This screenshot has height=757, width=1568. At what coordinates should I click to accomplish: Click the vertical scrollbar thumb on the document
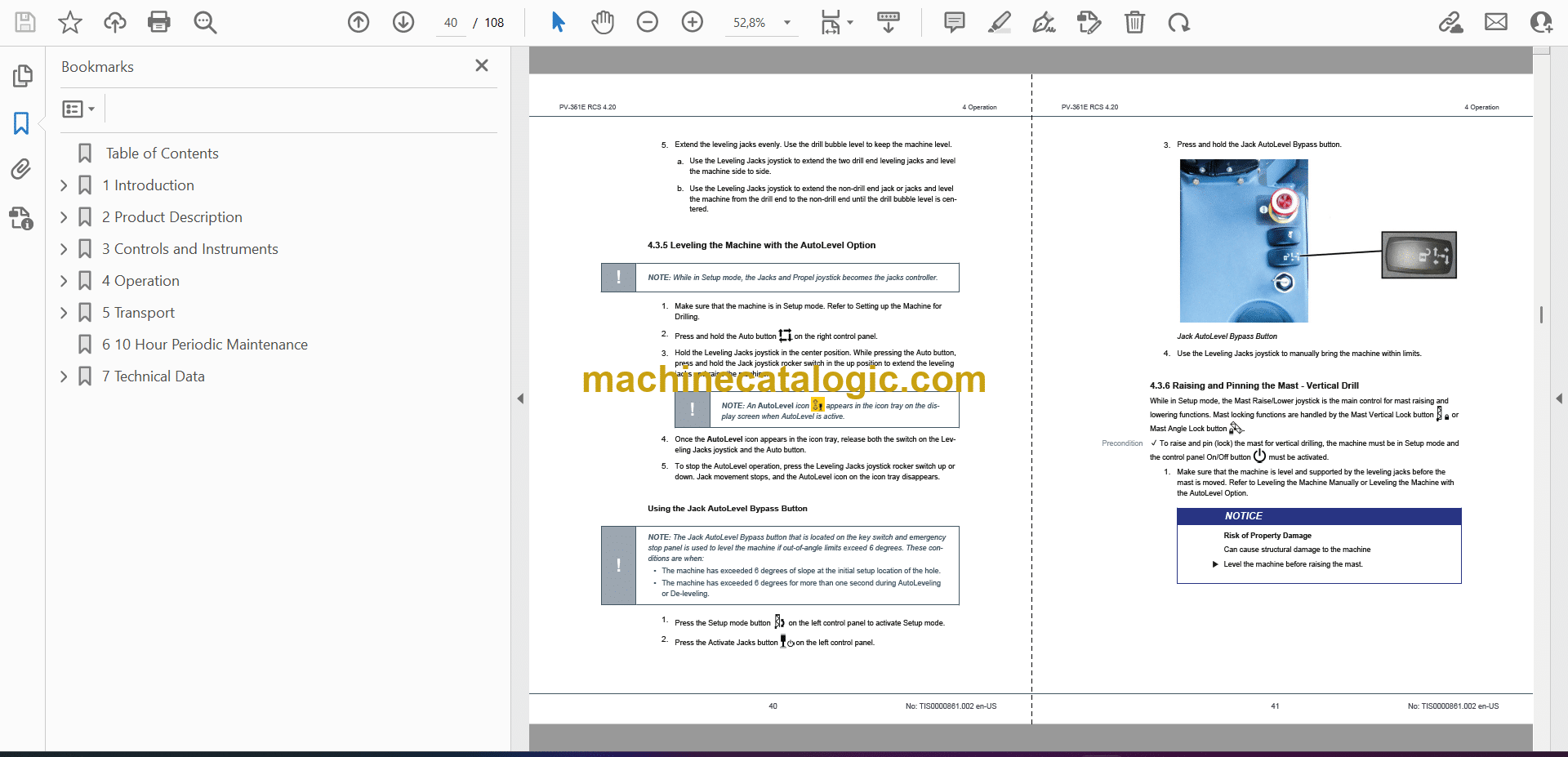pos(1541,314)
